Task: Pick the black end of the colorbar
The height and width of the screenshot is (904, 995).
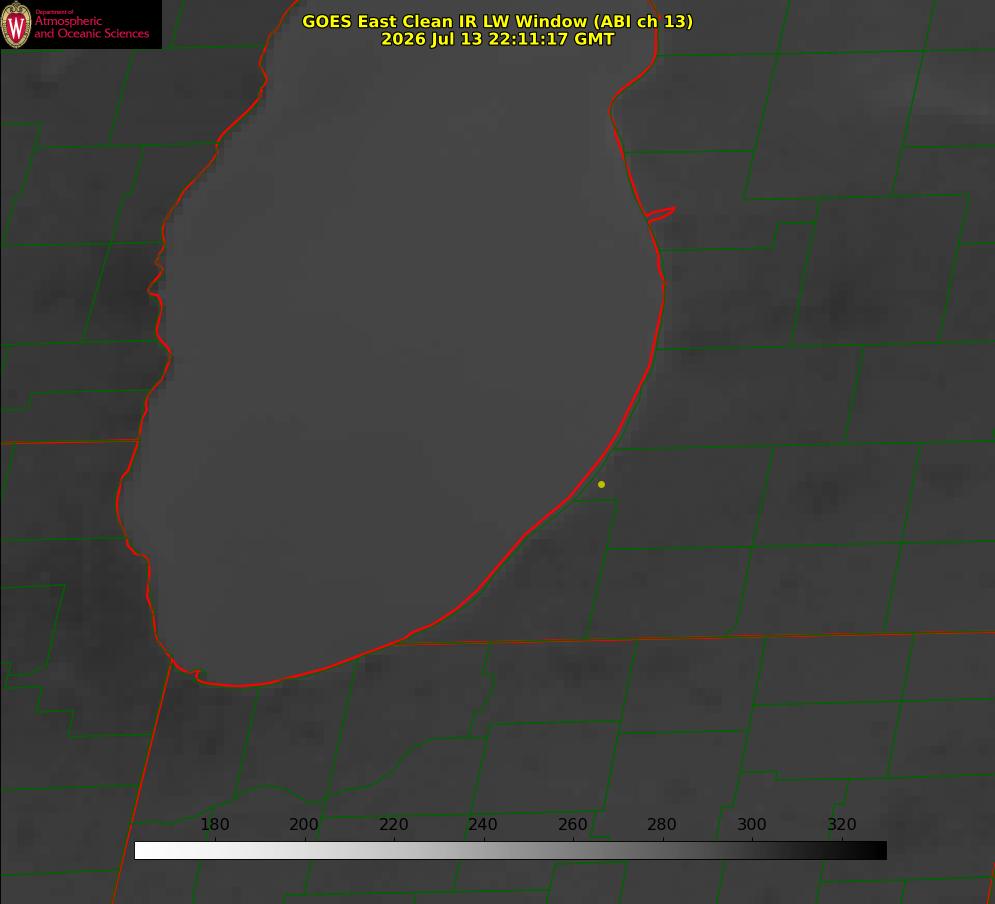Action: click(x=876, y=851)
